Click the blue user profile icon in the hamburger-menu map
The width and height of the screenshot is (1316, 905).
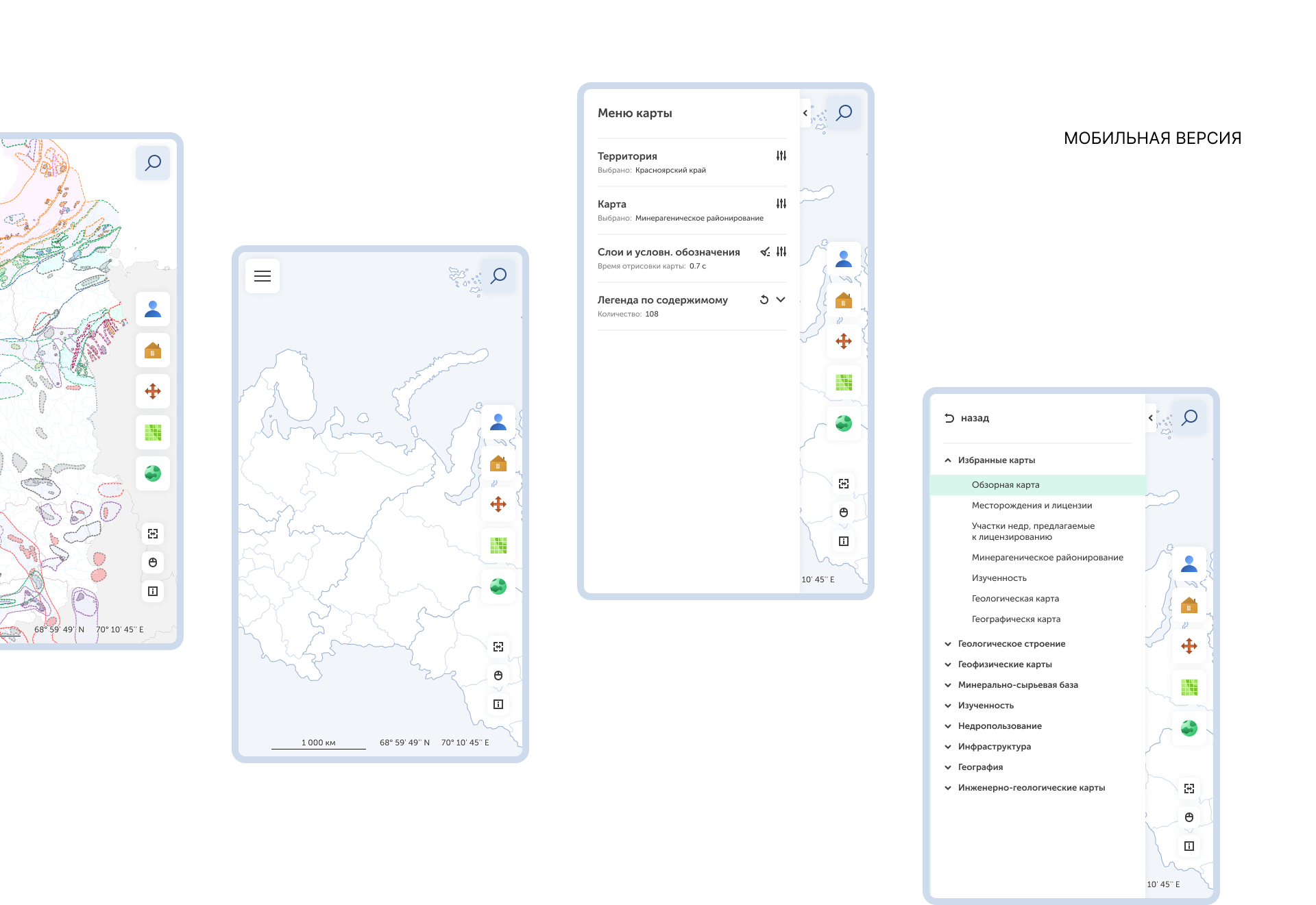coord(498,422)
